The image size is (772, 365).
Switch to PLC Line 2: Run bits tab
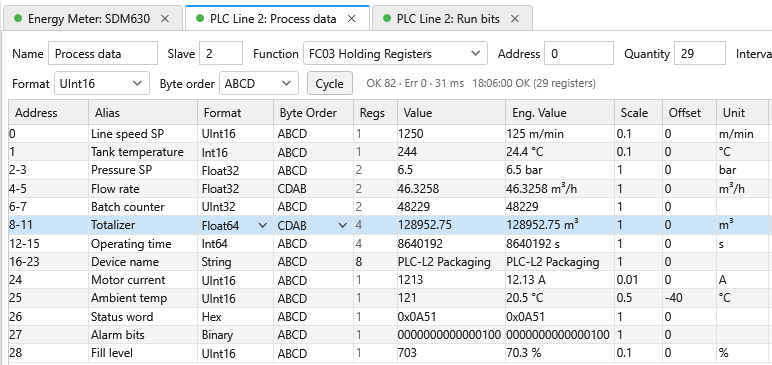click(x=452, y=19)
